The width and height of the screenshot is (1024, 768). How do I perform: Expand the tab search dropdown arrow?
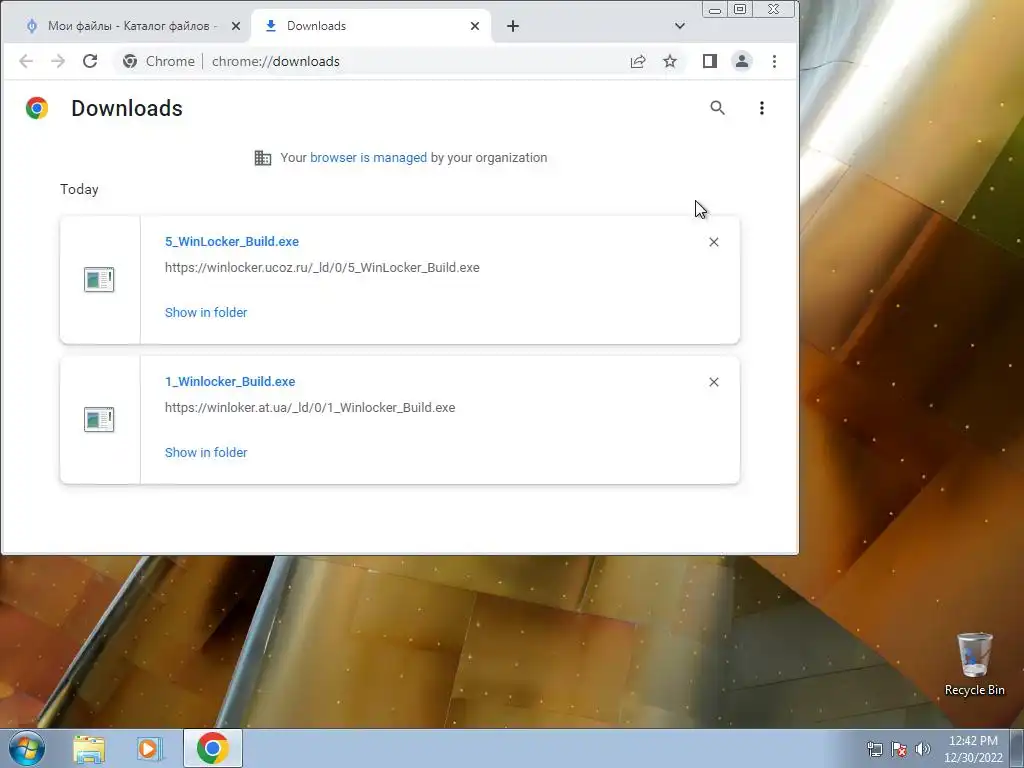point(680,26)
